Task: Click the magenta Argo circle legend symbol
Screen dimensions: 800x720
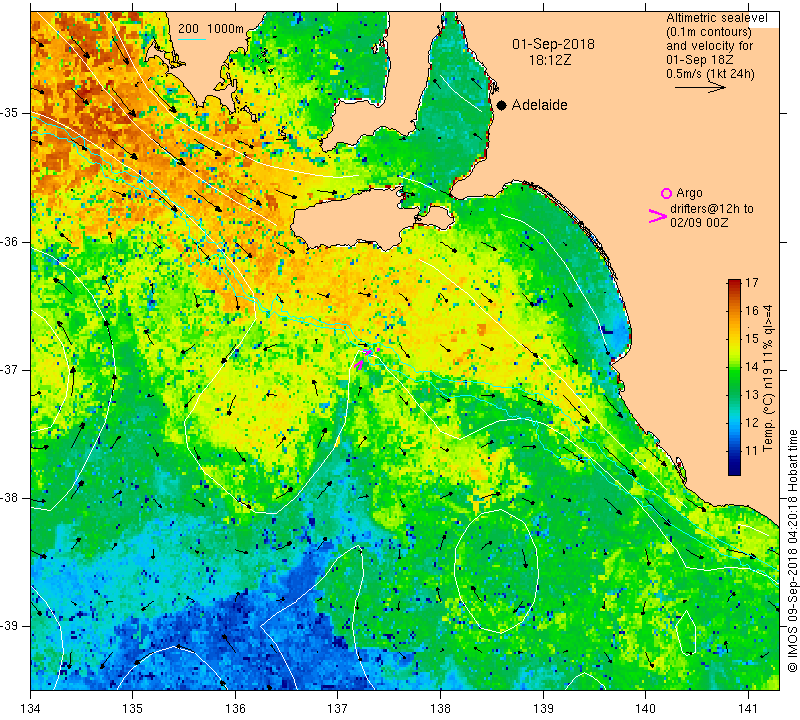Action: tap(666, 193)
